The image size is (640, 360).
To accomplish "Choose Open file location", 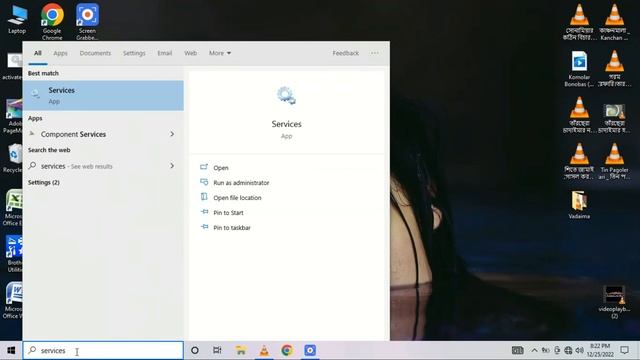I will 237,198.
